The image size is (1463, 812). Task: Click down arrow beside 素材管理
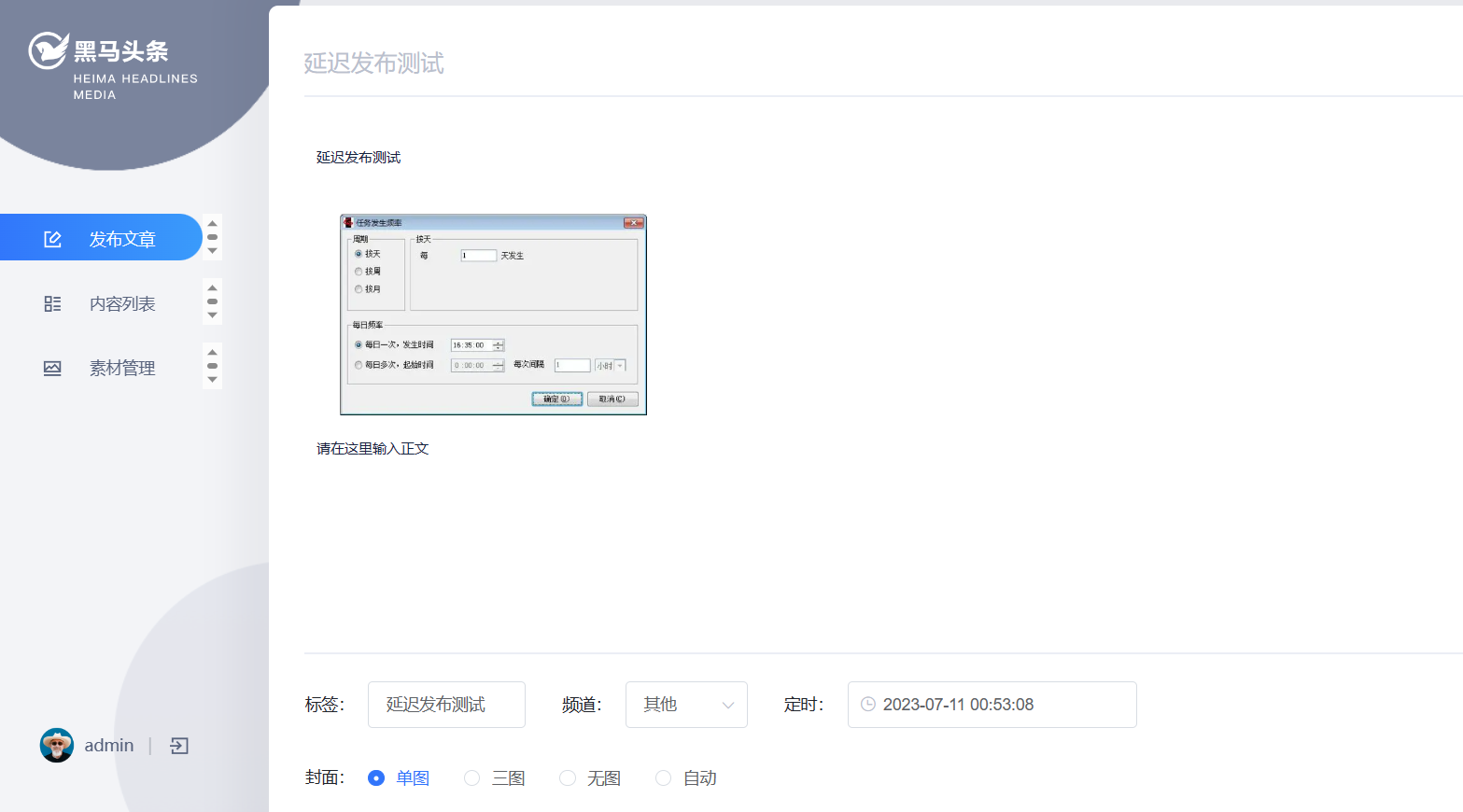pos(212,380)
